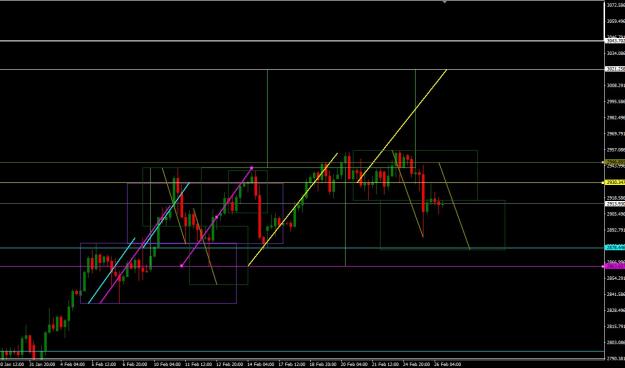Click the 3059 price scale label
This screenshot has height=368, width=625.
coord(616,21)
